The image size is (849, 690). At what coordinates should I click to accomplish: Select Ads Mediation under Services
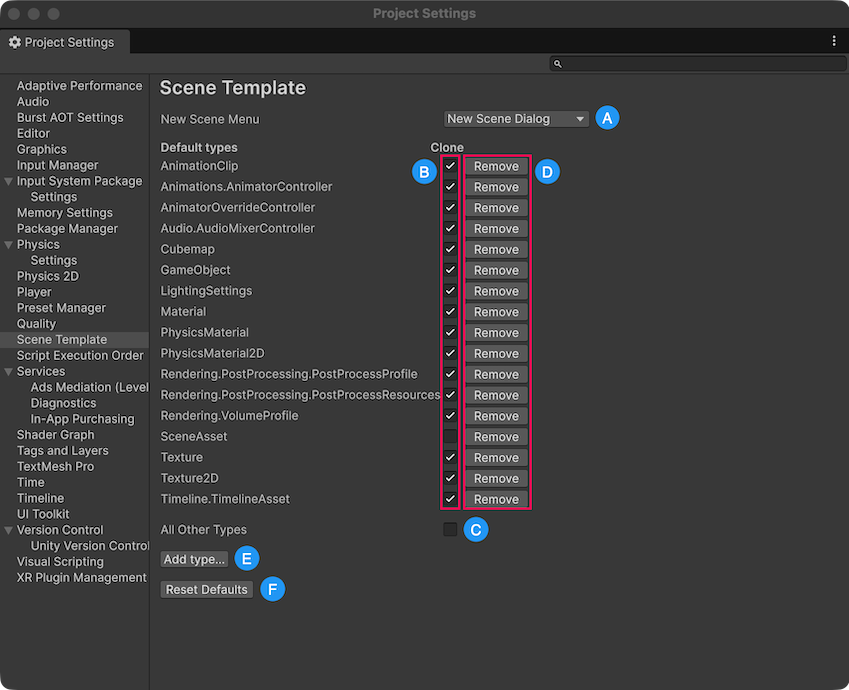click(x=89, y=387)
